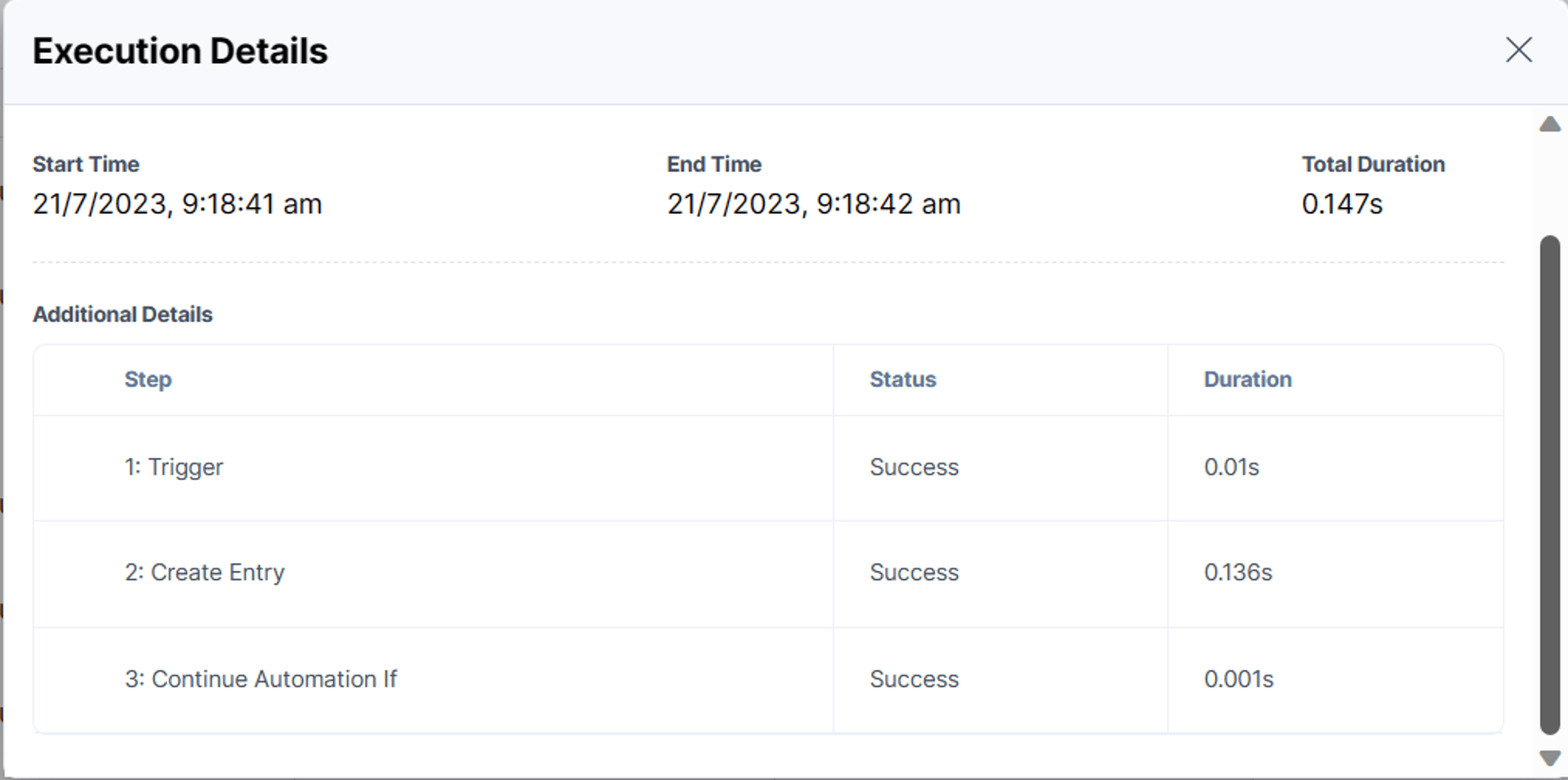Click Success status of Create Entry
The width and height of the screenshot is (1568, 780).
click(x=914, y=573)
